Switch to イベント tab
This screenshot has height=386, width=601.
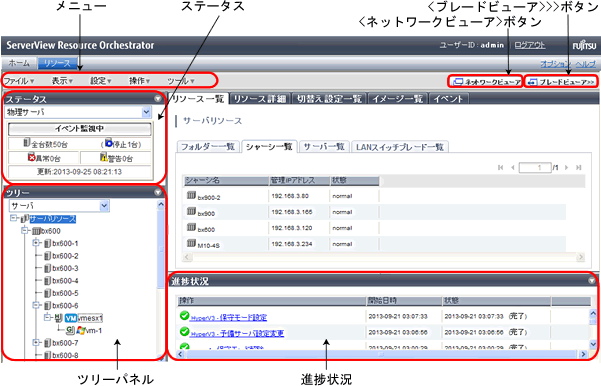tap(448, 99)
